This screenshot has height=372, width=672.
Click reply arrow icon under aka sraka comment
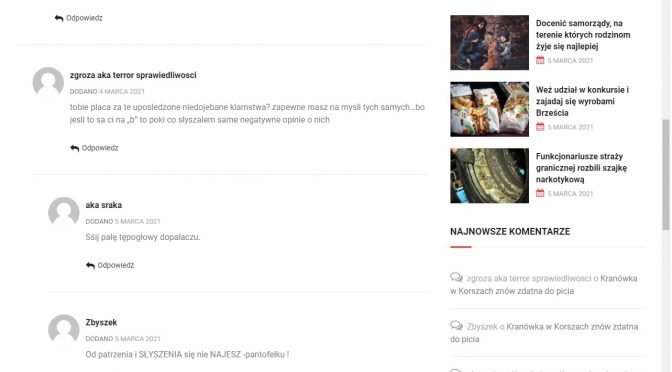coord(90,266)
